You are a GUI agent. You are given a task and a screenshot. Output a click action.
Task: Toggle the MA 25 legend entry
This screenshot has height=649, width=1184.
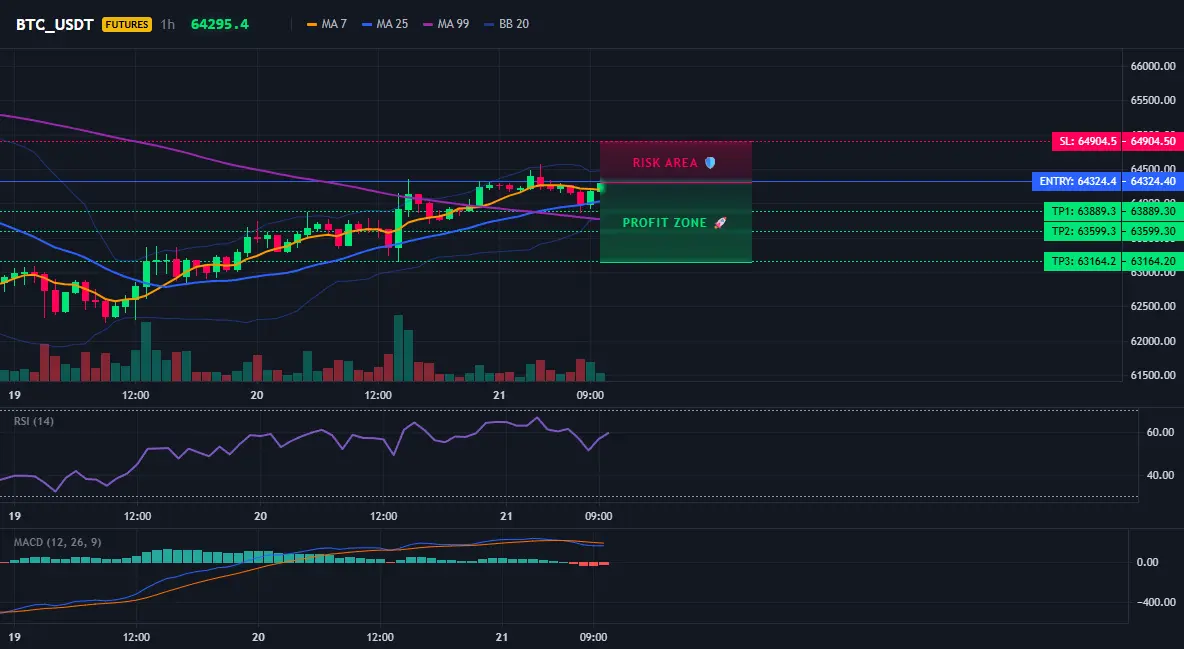385,24
